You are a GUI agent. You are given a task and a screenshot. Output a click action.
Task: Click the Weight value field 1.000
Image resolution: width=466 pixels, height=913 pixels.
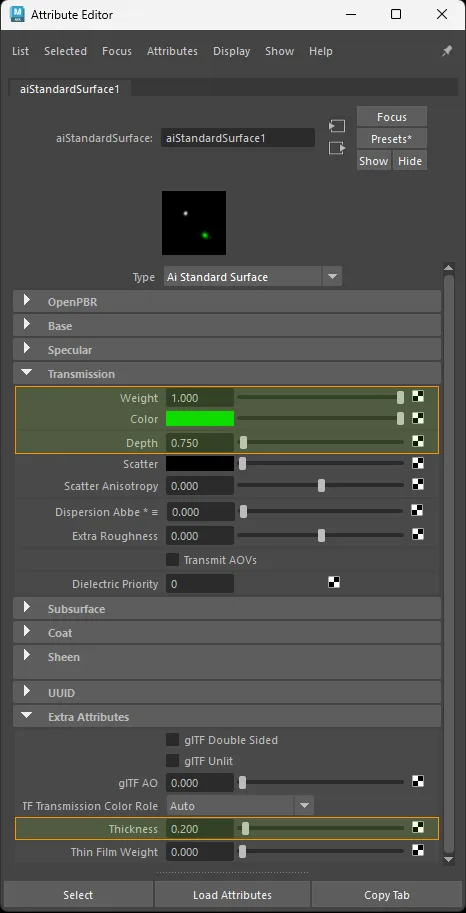click(200, 398)
